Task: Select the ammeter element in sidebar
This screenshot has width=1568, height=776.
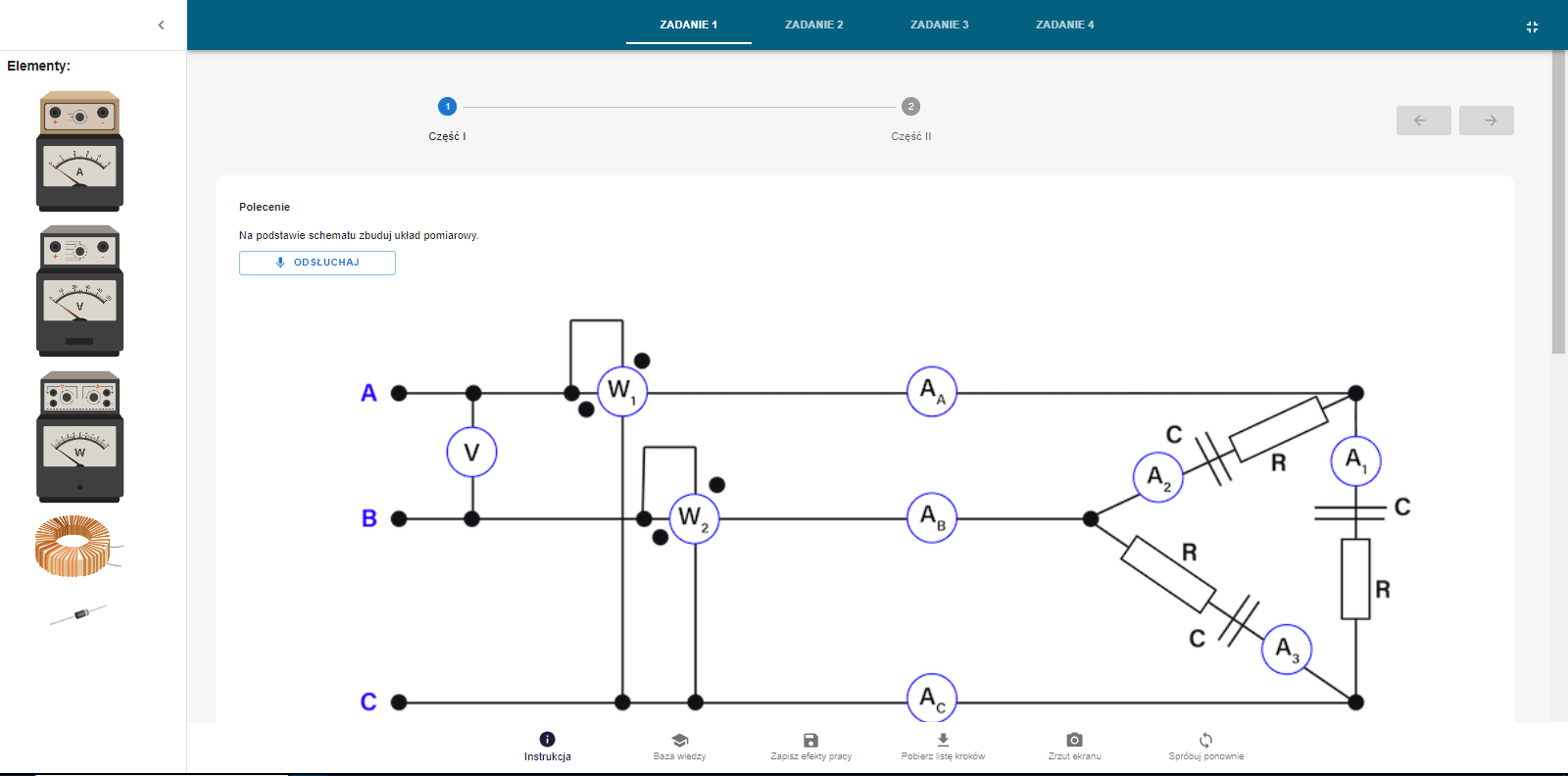Action: click(79, 152)
